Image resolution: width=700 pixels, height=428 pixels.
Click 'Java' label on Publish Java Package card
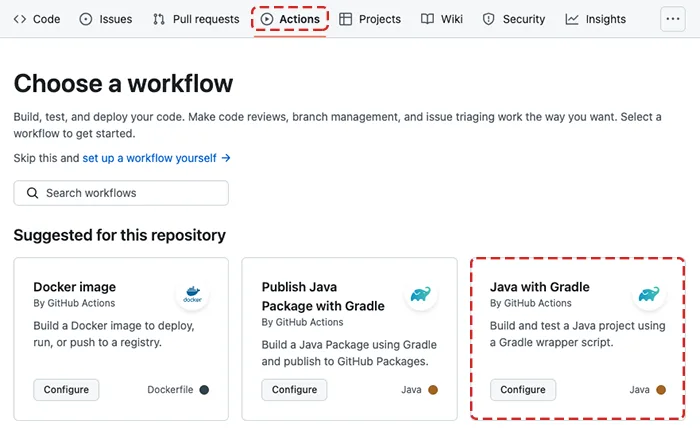[411, 390]
